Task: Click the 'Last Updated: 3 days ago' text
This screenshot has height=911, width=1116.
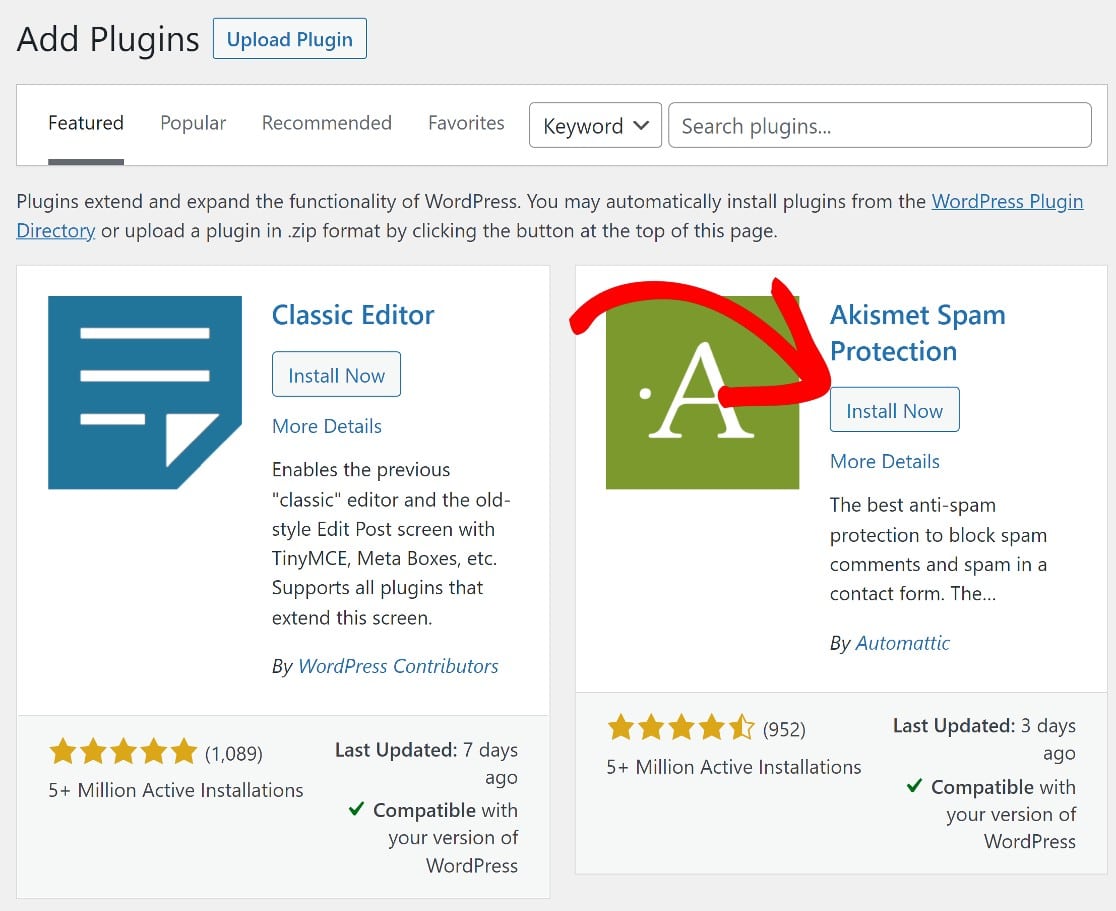Action: point(984,739)
